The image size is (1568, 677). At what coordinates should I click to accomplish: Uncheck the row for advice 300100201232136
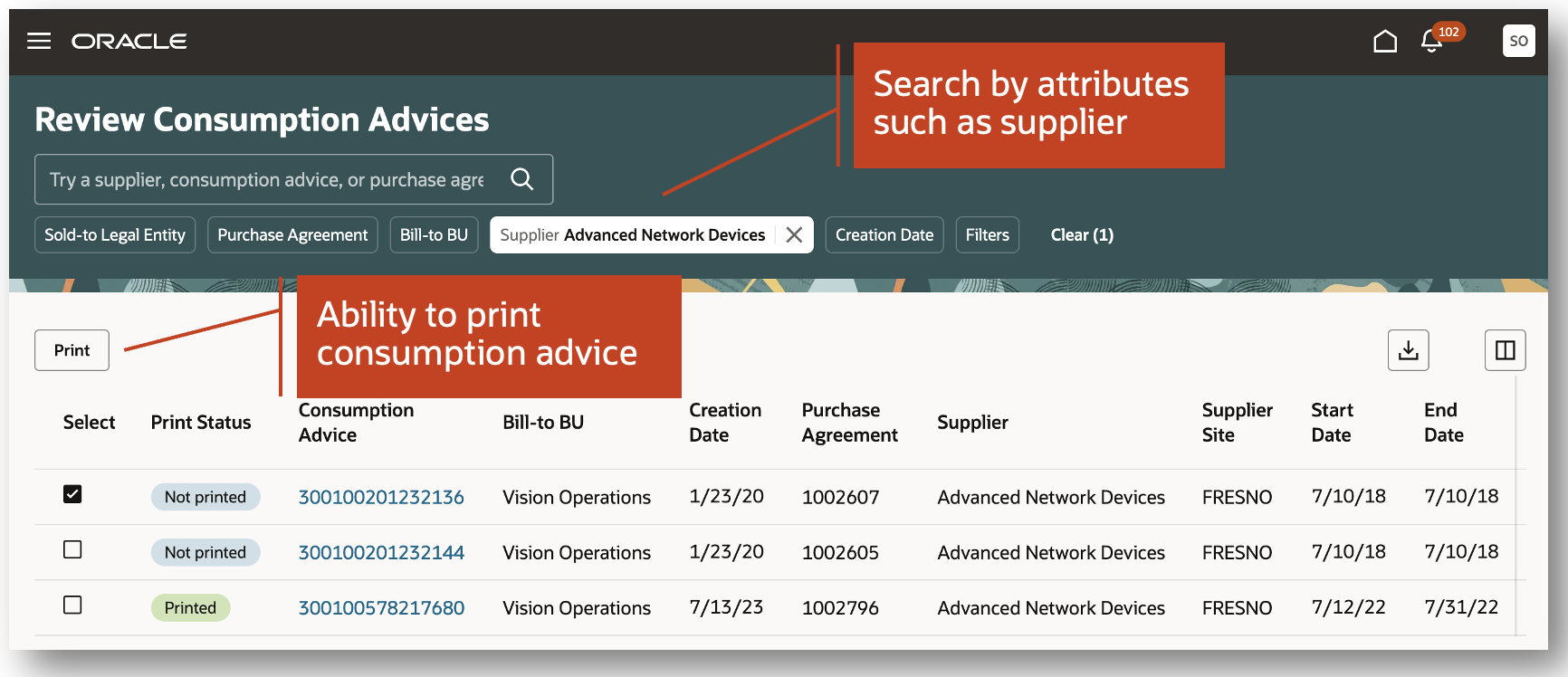[x=72, y=494]
